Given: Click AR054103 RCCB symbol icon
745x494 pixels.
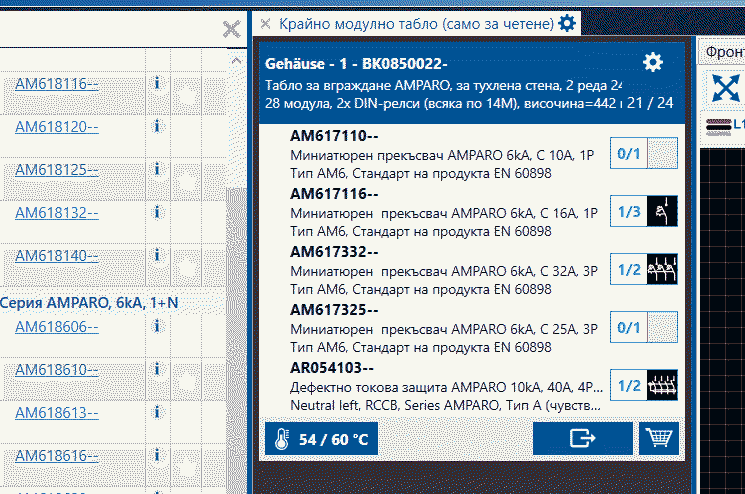Looking at the screenshot, I should point(662,385).
